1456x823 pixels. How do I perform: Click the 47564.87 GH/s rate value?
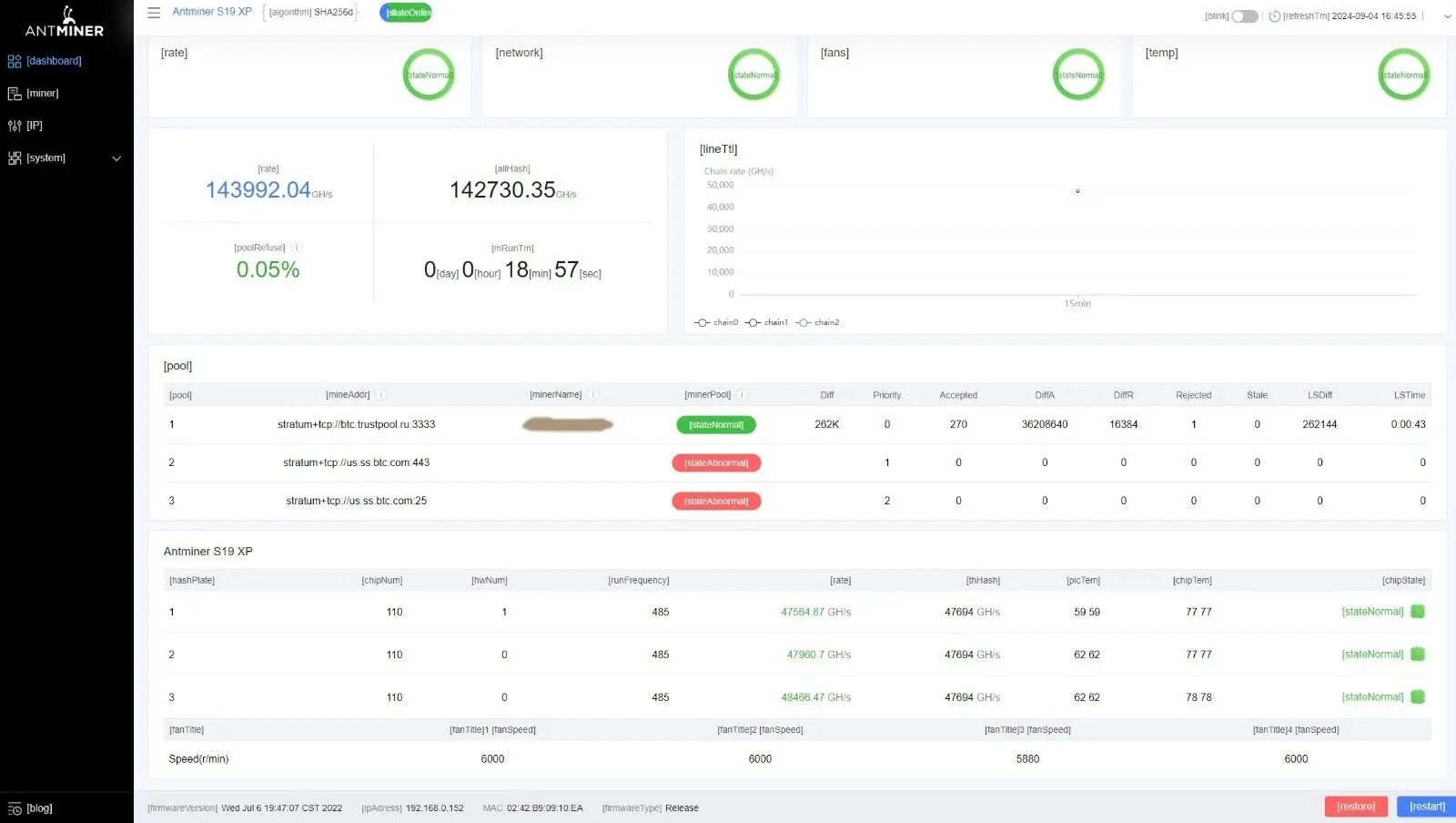pyautogui.click(x=815, y=613)
